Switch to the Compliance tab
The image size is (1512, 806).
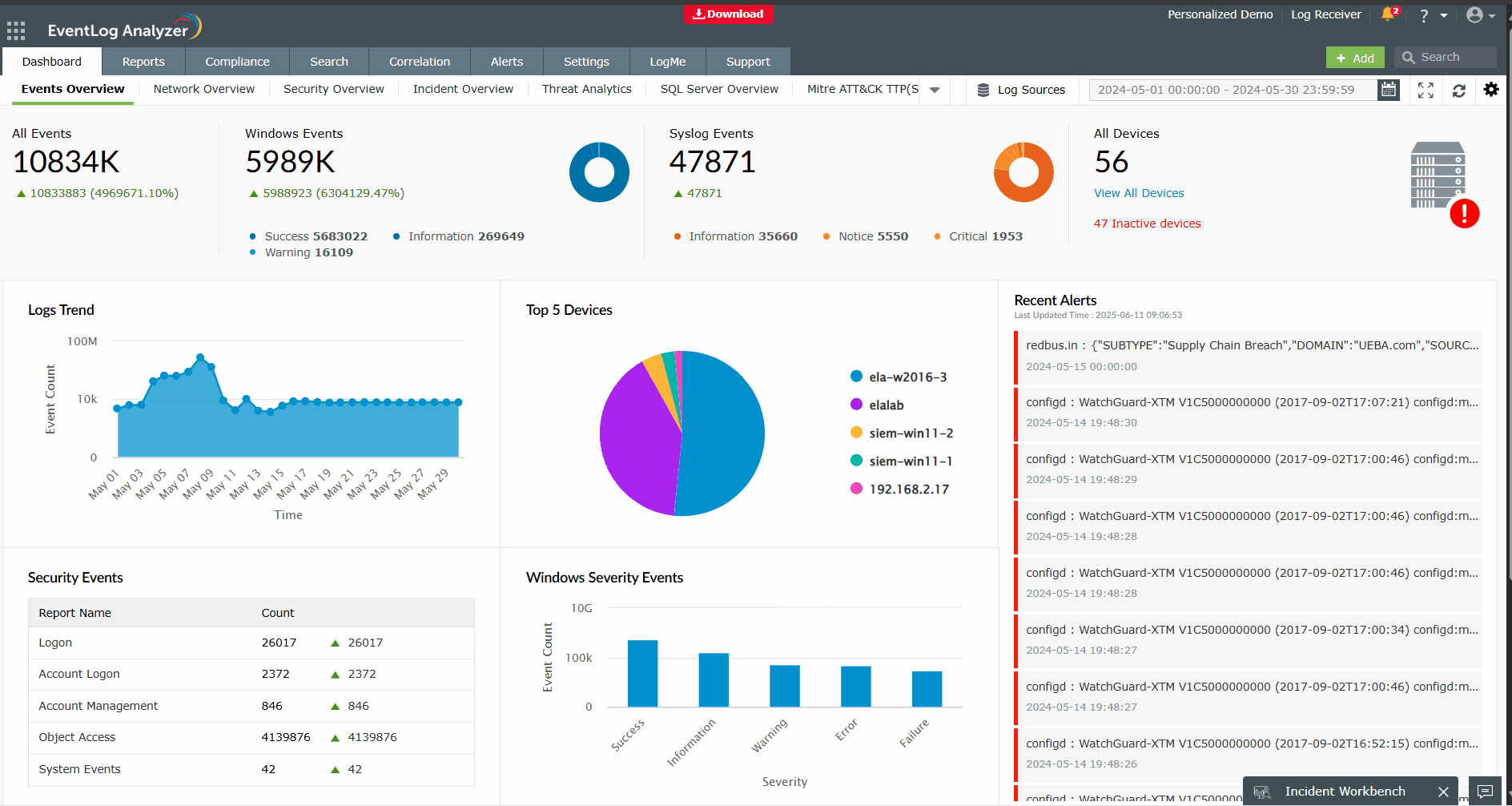(237, 62)
